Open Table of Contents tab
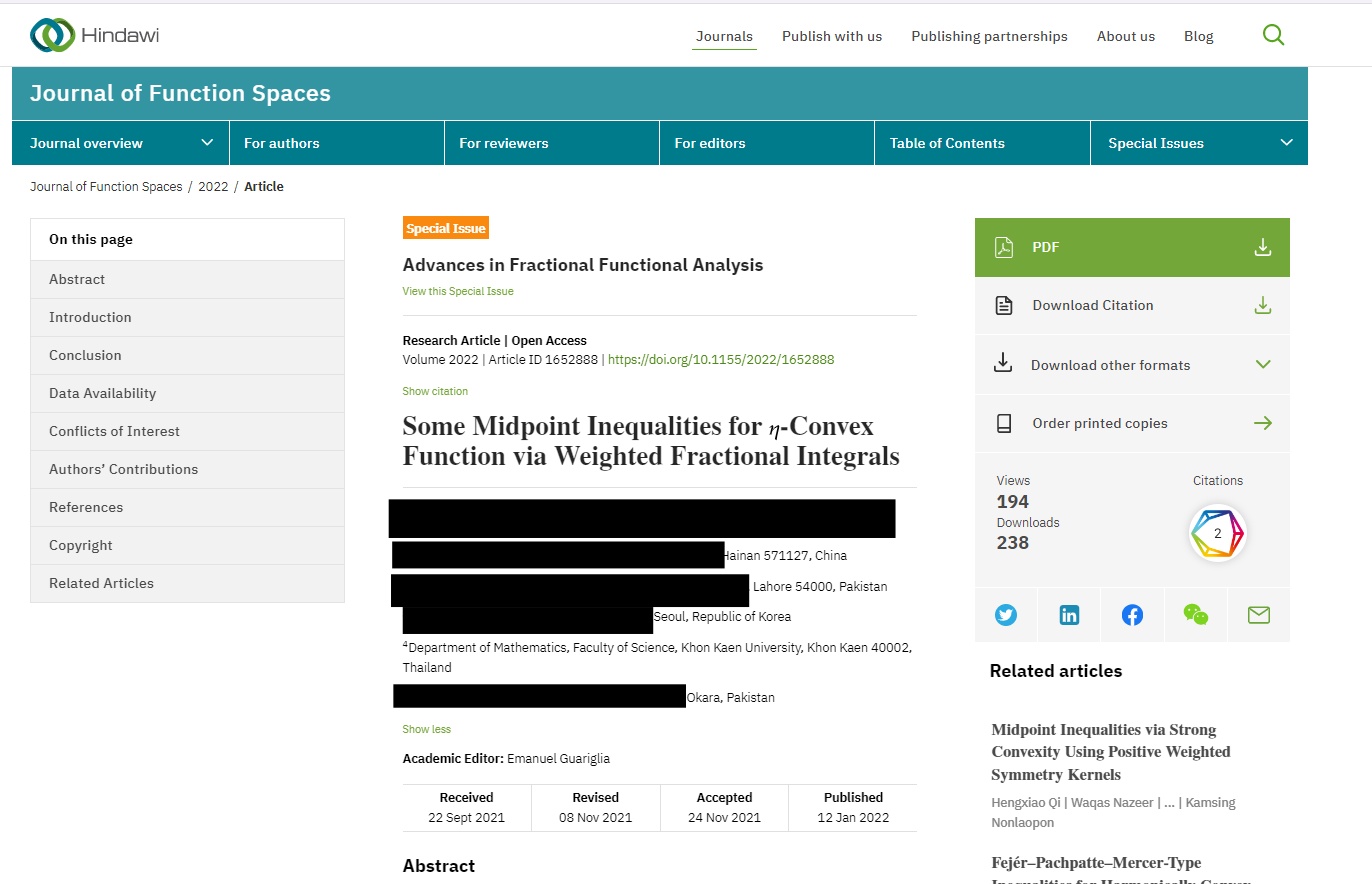 point(947,143)
